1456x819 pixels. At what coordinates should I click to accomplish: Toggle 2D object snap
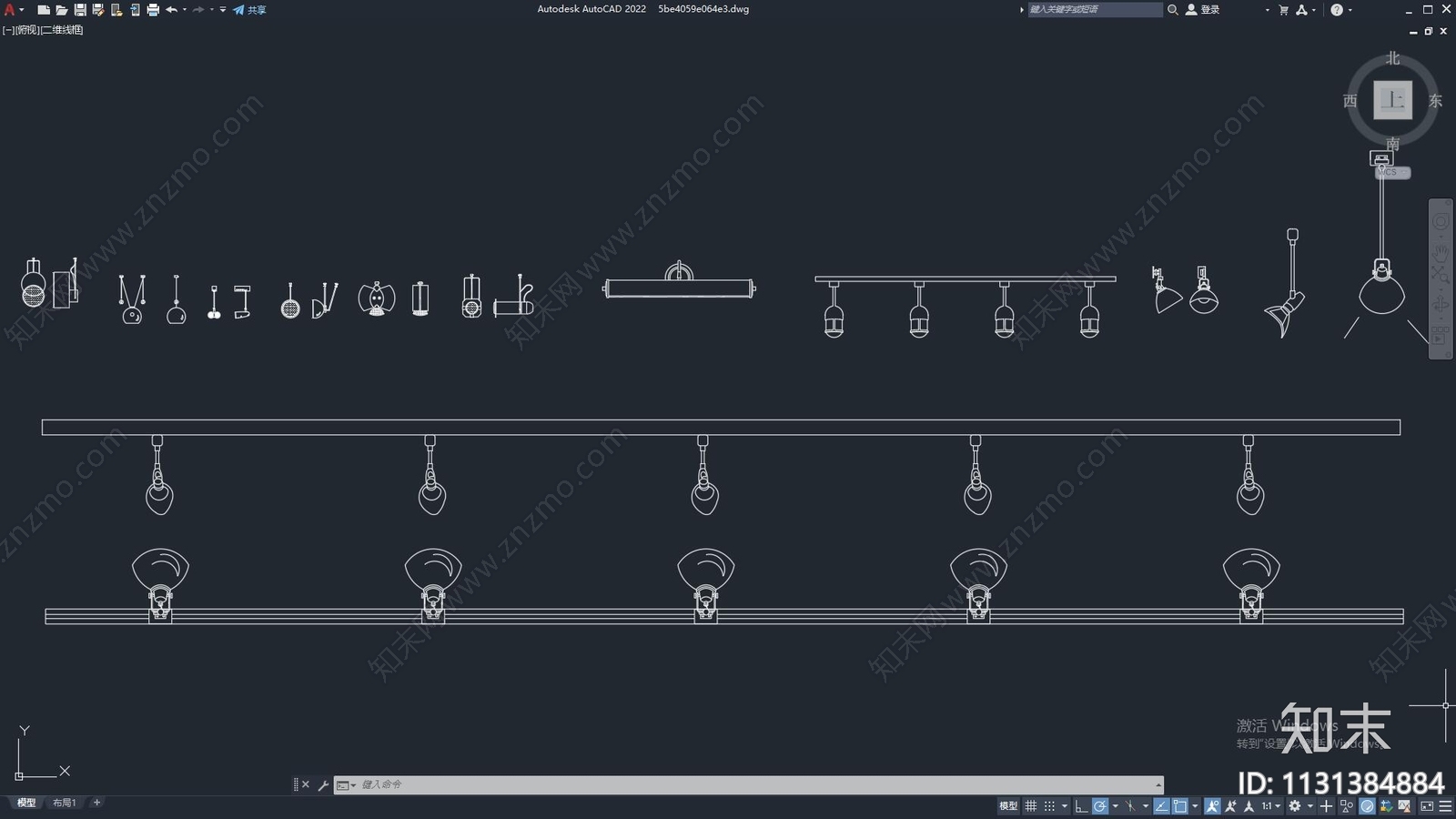coord(1179,806)
